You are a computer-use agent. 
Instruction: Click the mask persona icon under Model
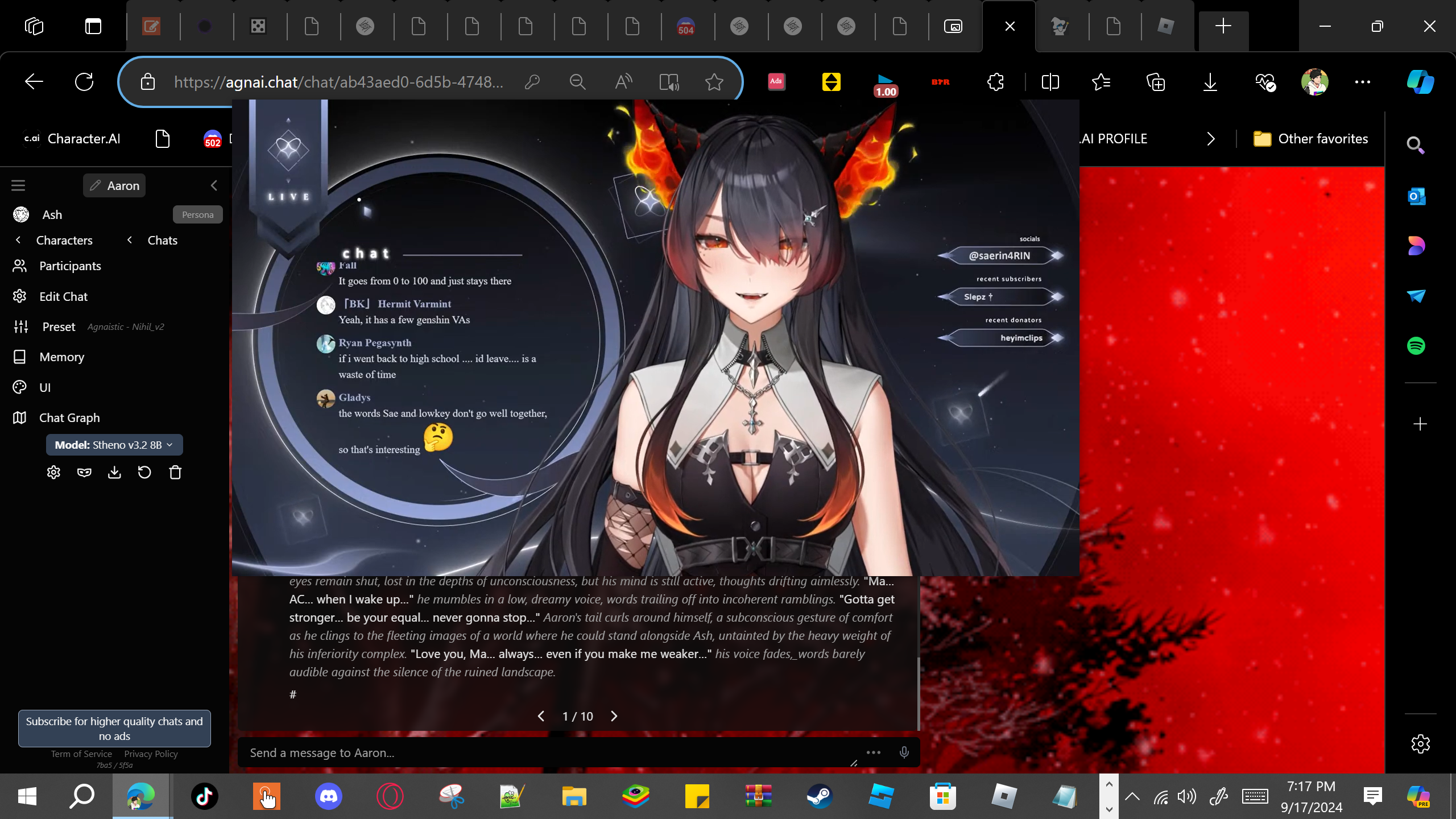tap(84, 473)
